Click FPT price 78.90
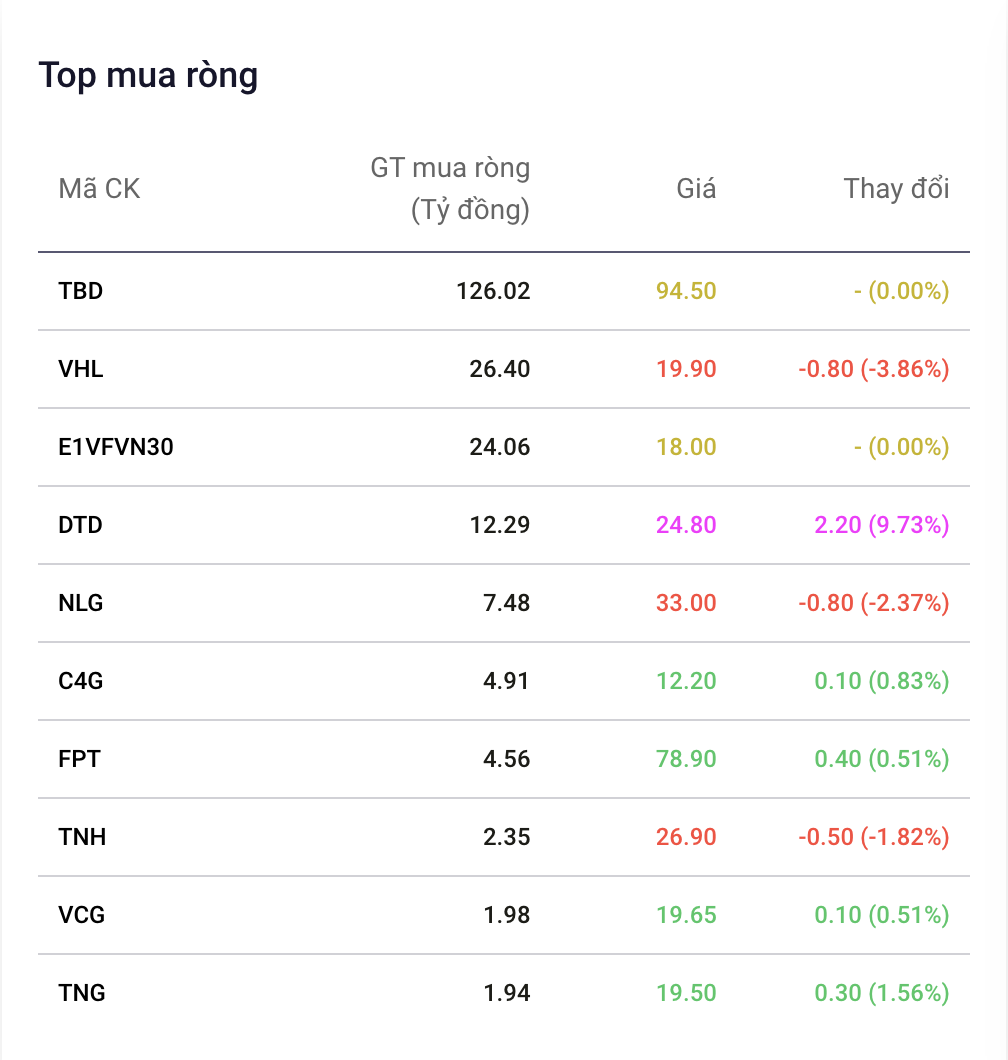 coord(686,759)
